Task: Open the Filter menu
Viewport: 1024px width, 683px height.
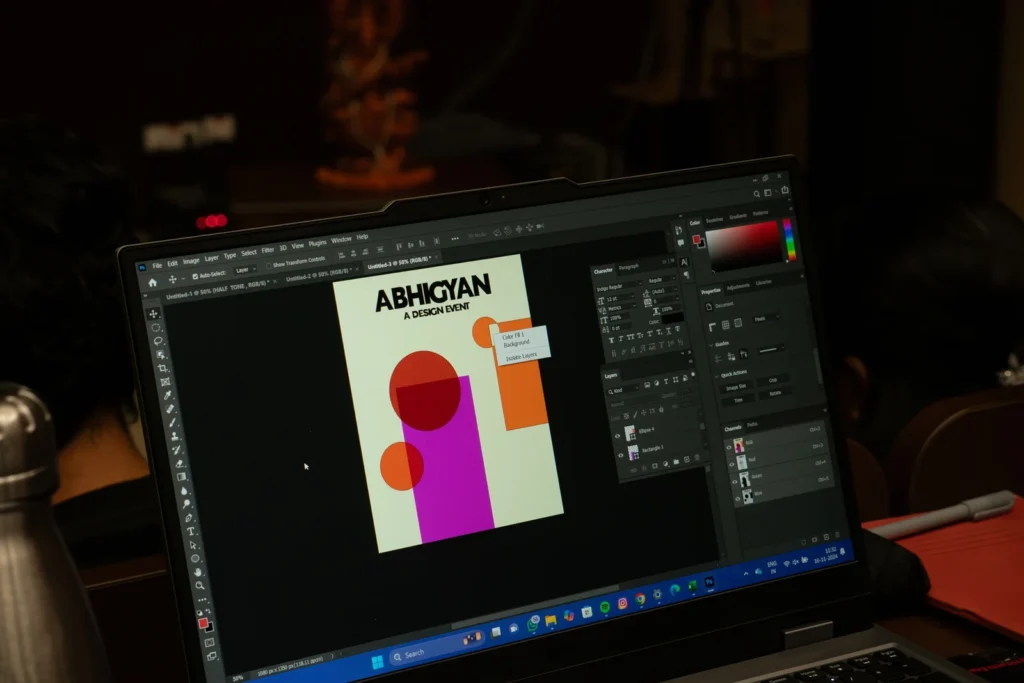Action: pyautogui.click(x=268, y=250)
